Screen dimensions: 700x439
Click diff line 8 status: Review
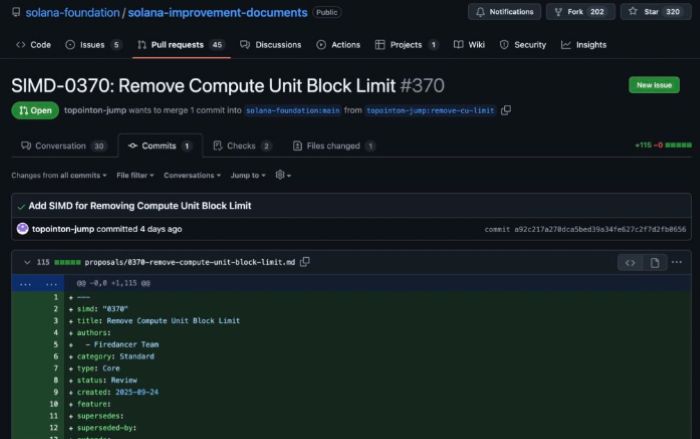point(107,380)
